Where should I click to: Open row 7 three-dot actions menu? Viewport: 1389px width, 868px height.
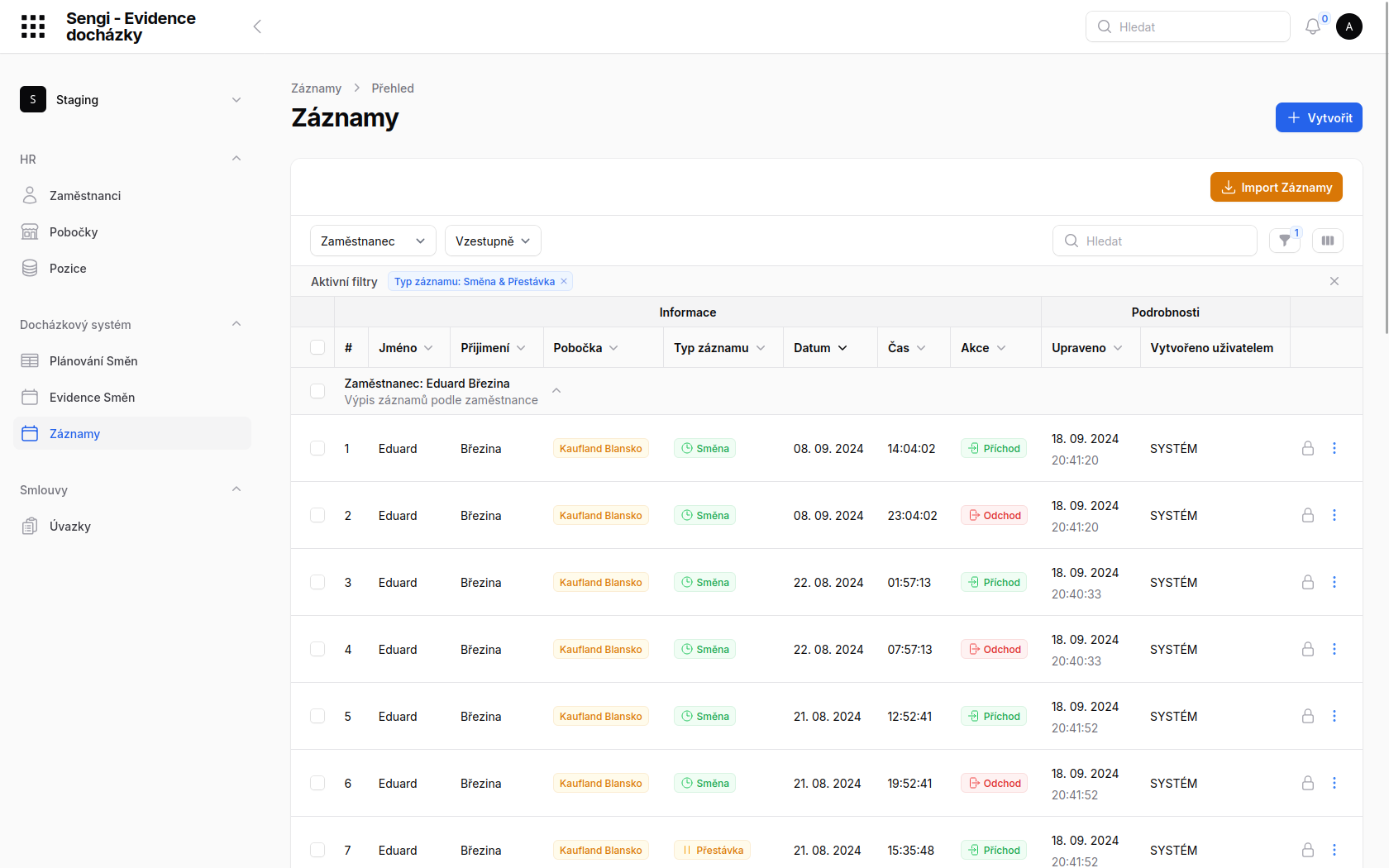click(x=1334, y=850)
